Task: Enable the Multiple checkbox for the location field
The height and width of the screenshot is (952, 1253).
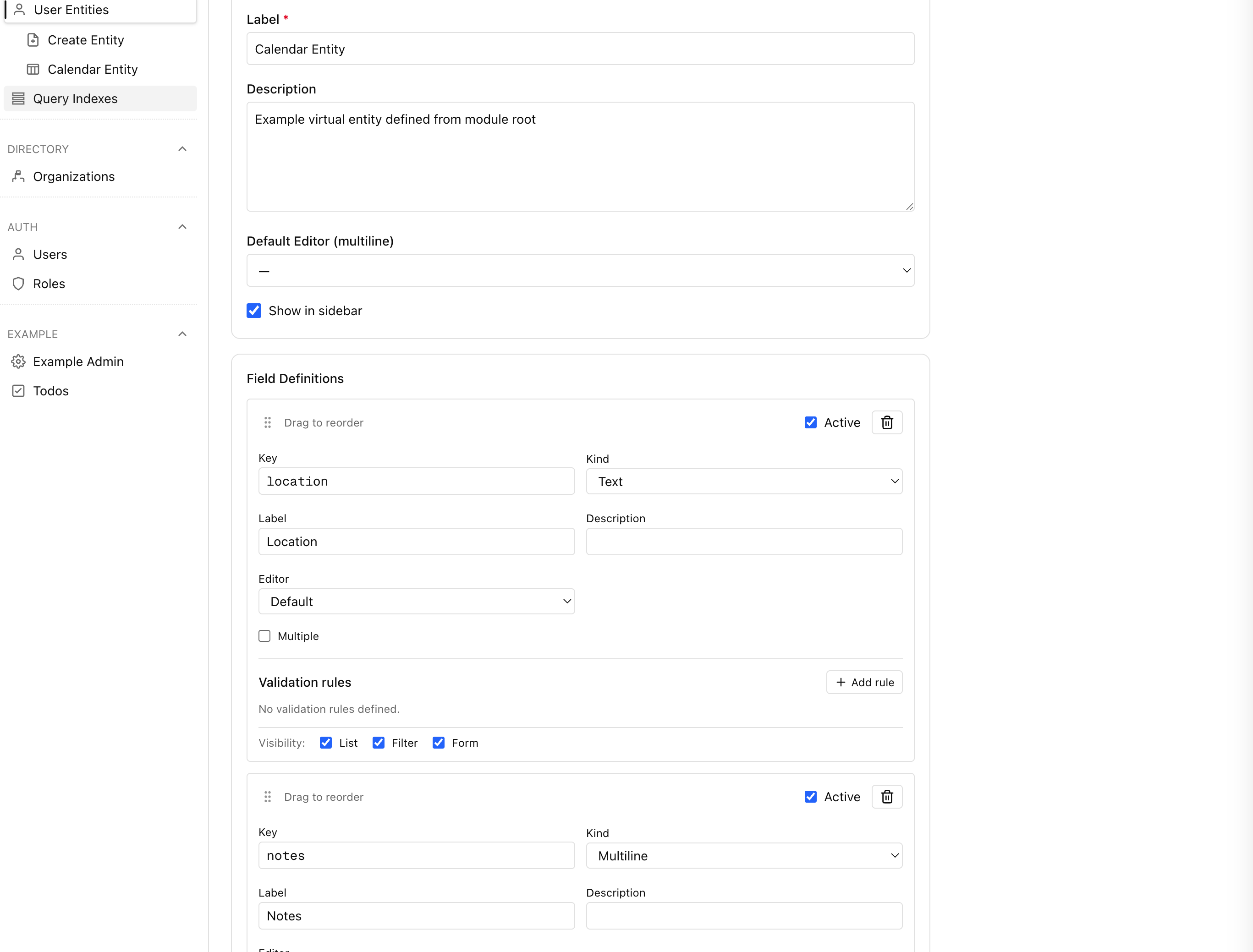Action: pos(264,636)
